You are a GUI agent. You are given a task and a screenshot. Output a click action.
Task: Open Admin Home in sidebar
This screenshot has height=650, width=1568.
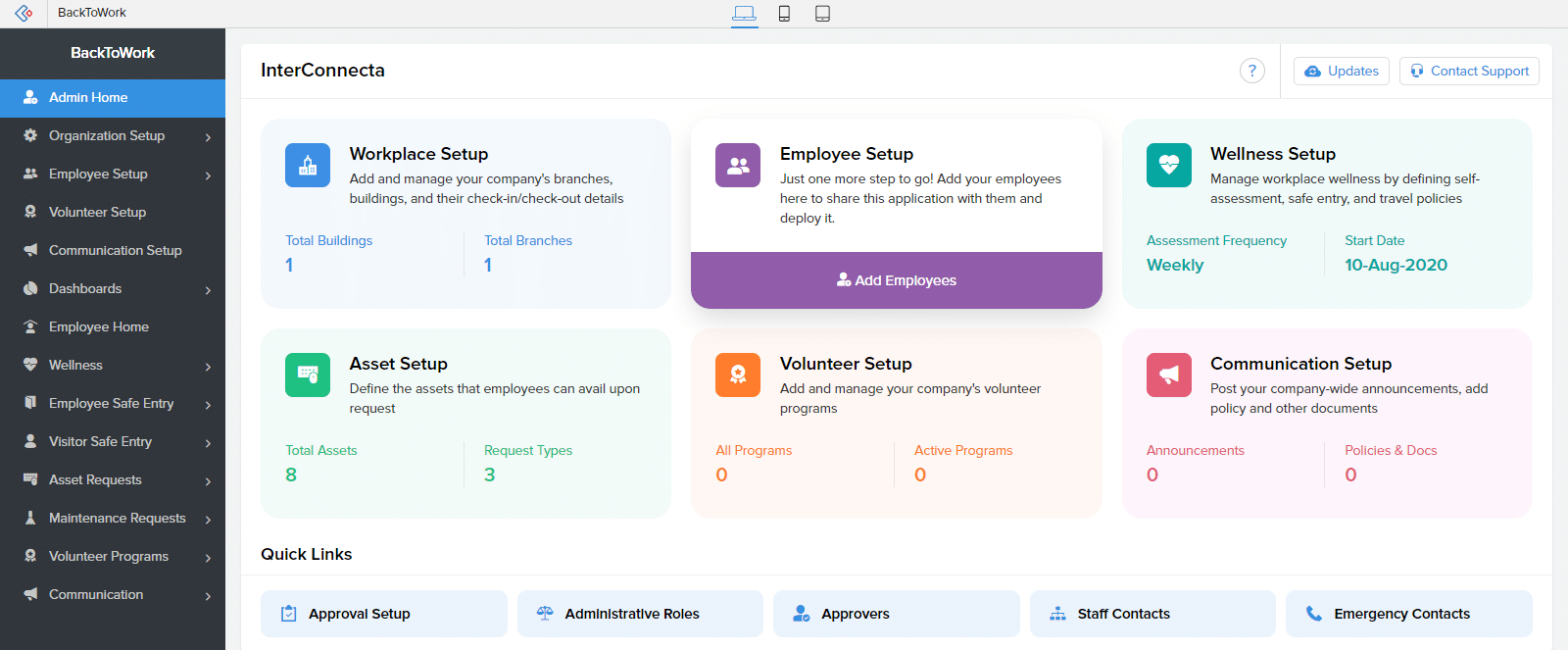(113, 97)
